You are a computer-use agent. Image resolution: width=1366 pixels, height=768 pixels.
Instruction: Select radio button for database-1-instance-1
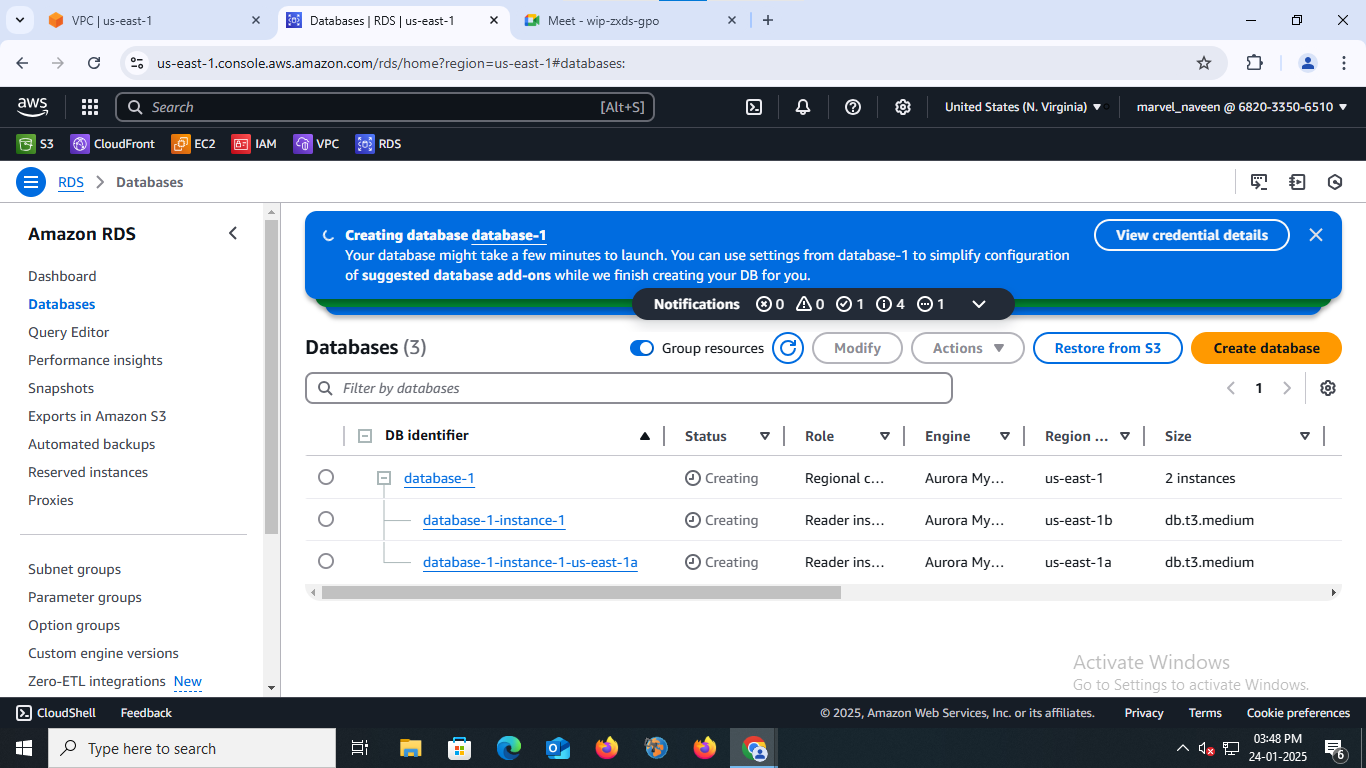(326, 520)
